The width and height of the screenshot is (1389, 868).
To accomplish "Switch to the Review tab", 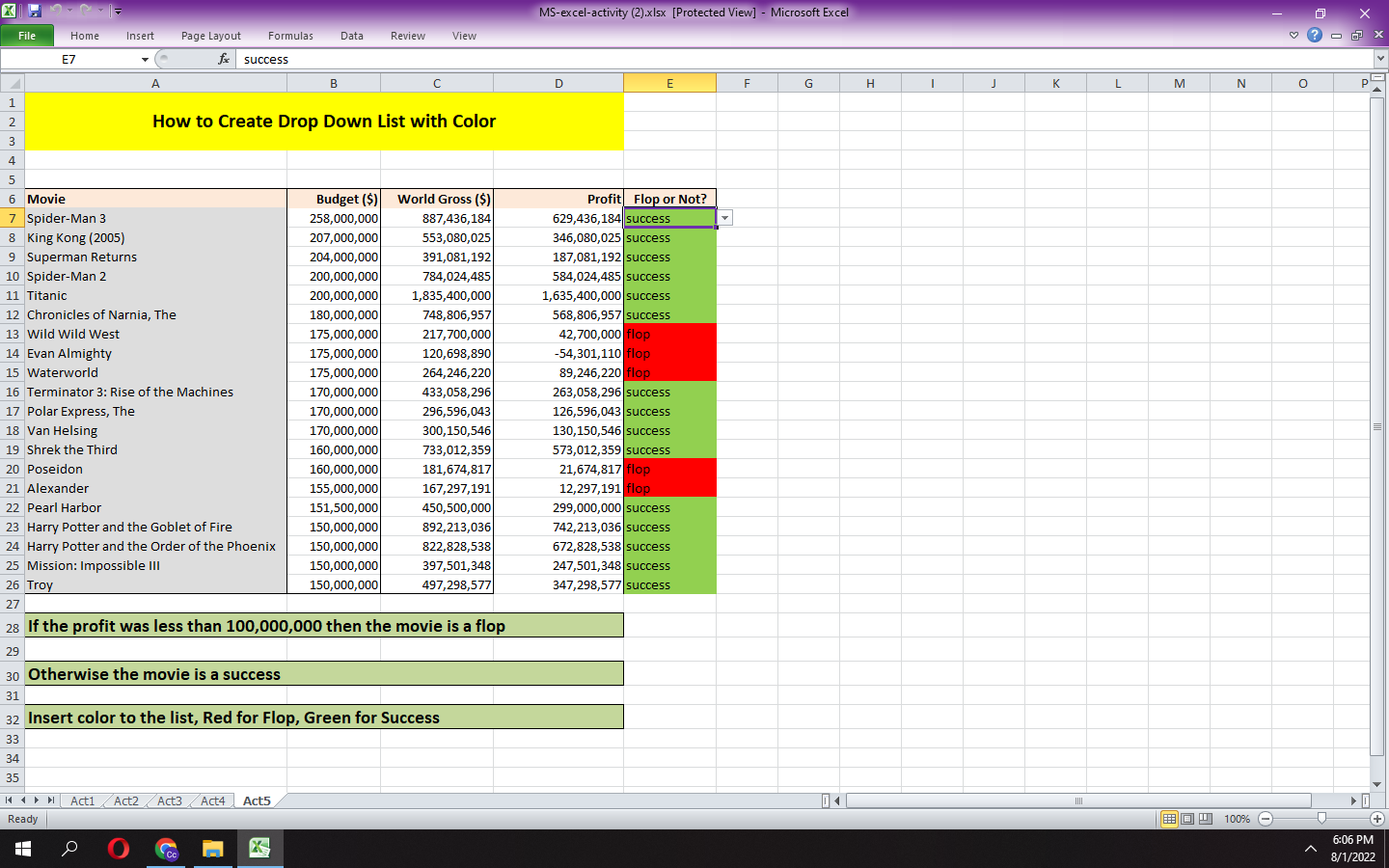I will tap(408, 36).
